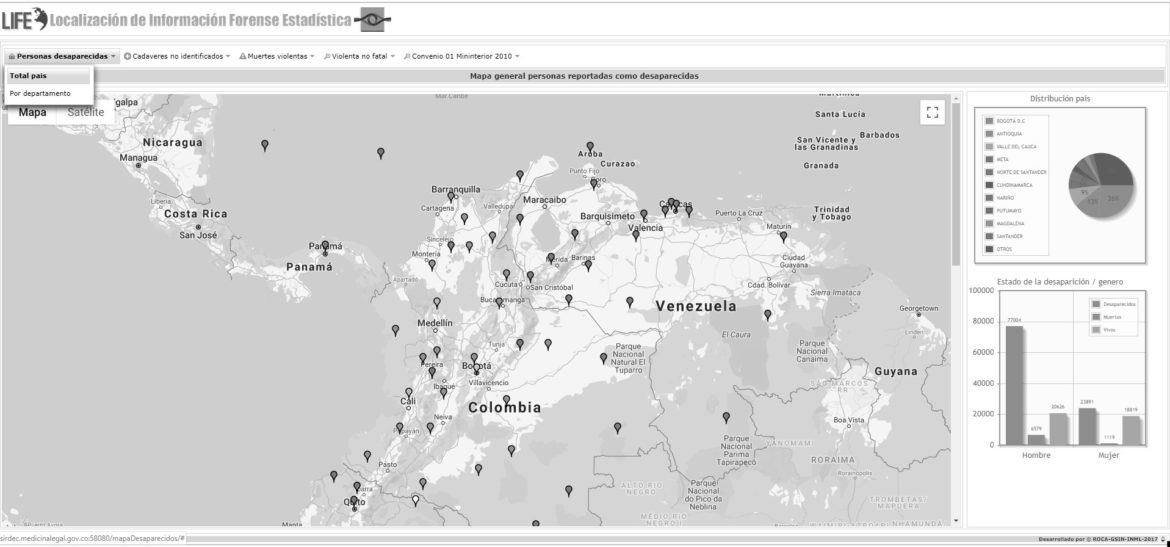This screenshot has width=1170, height=547.
Task: Click the 20626 Hombre vivos bar
Action: 1057,429
